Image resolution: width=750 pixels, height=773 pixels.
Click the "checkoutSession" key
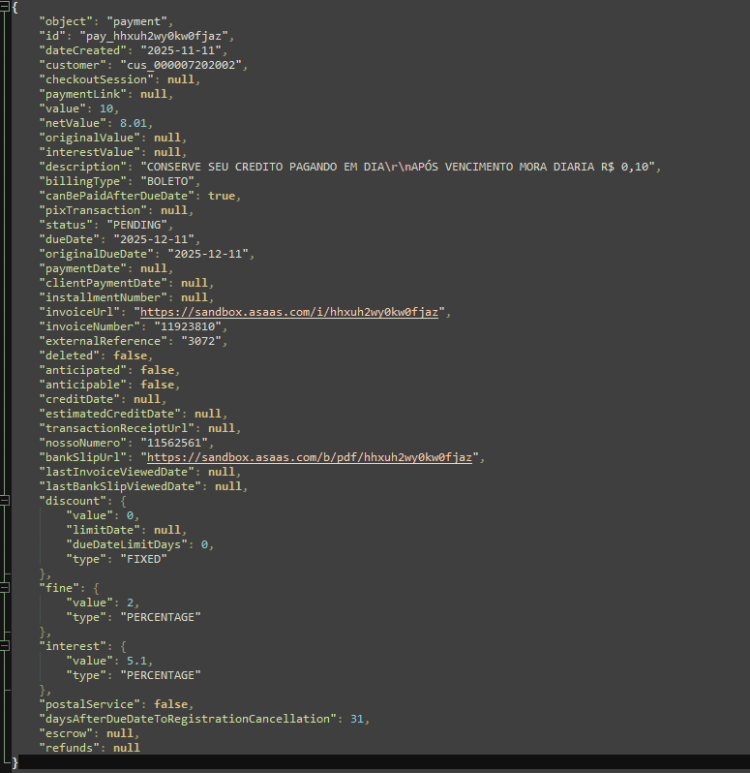point(96,80)
